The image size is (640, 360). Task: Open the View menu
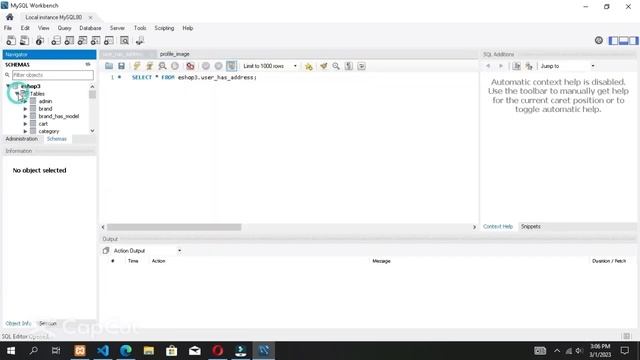coord(43,28)
